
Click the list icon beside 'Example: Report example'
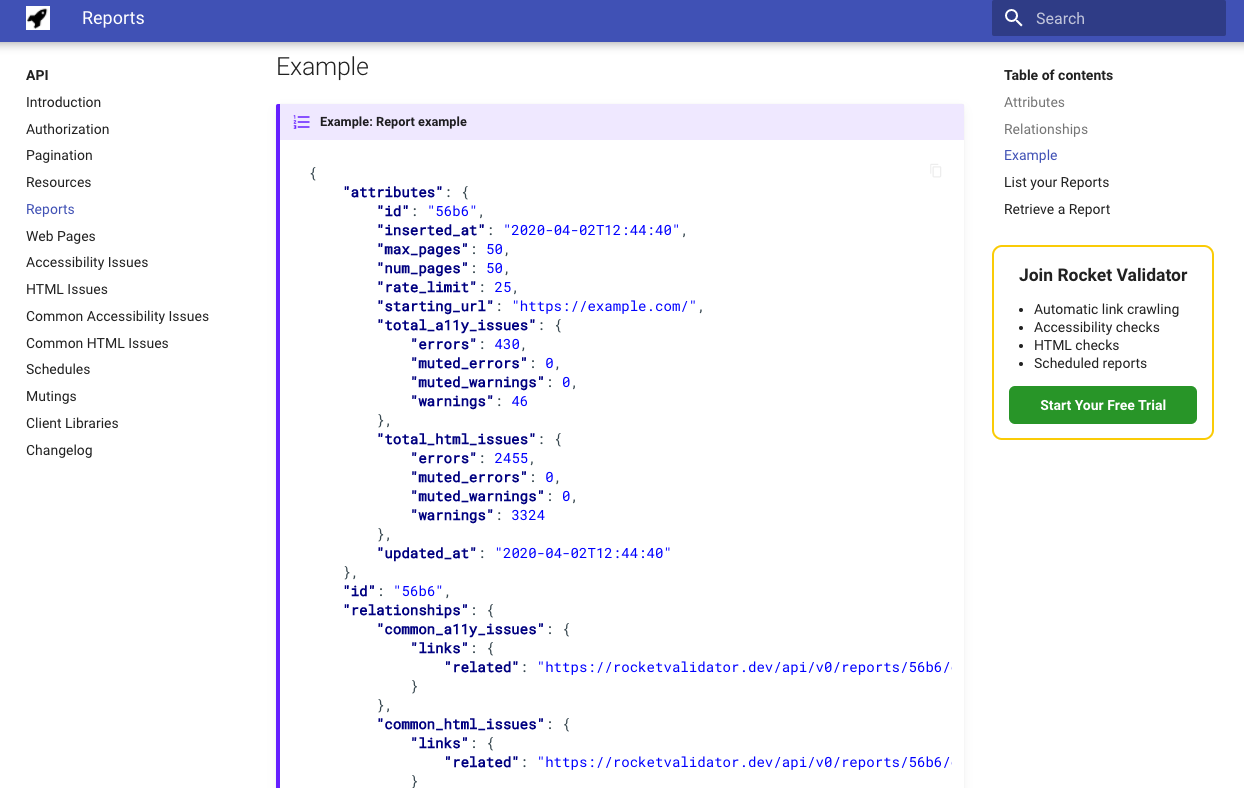pyautogui.click(x=301, y=121)
